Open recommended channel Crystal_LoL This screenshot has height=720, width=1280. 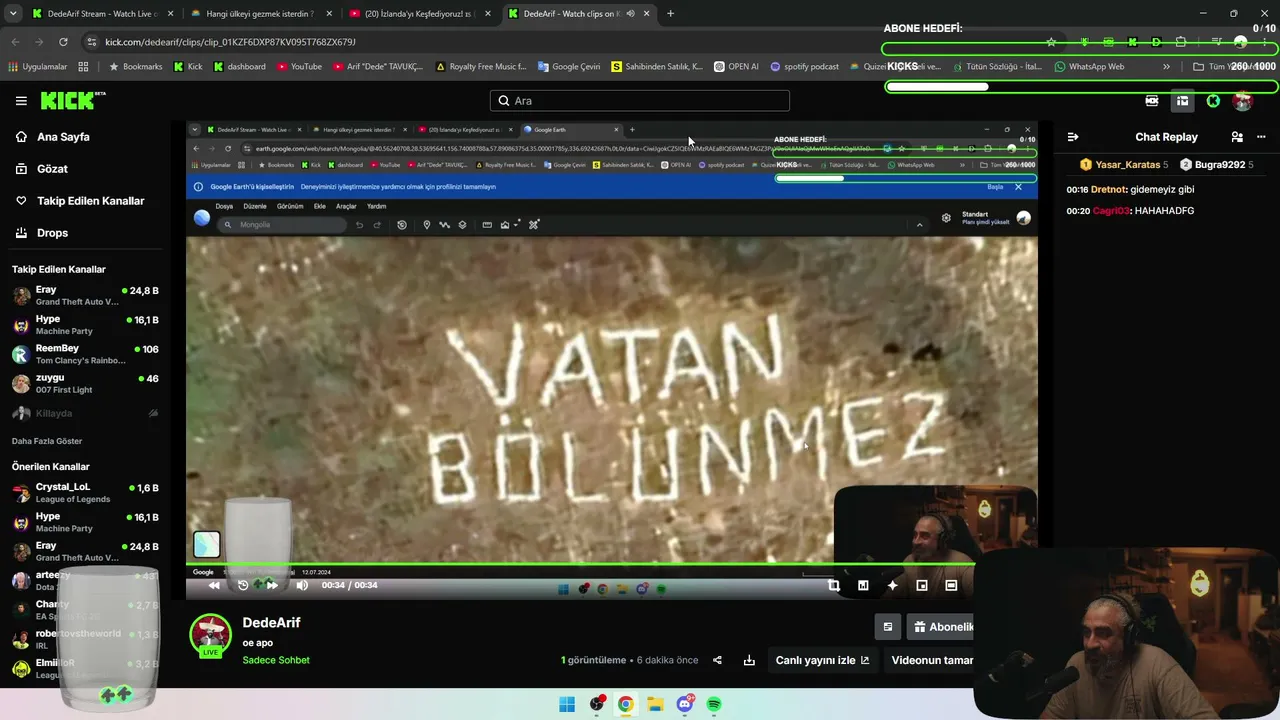[x=86, y=492]
